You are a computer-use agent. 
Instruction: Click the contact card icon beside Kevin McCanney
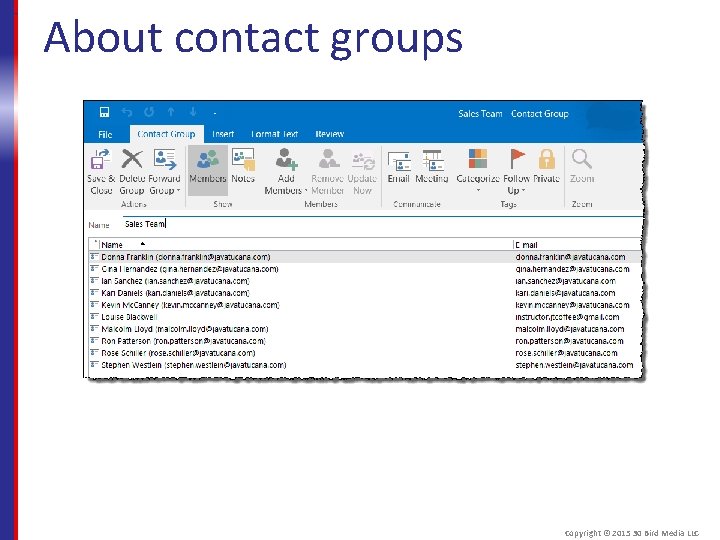click(x=94, y=304)
